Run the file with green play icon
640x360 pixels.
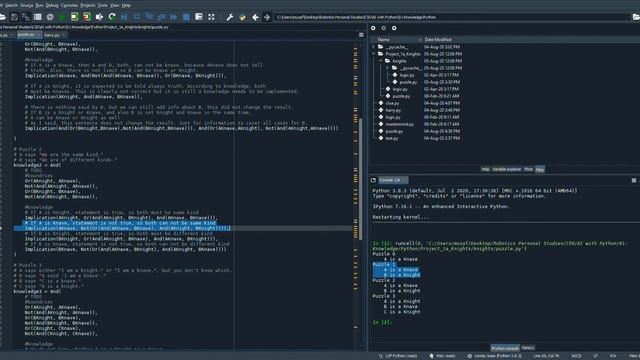tap(62, 17)
